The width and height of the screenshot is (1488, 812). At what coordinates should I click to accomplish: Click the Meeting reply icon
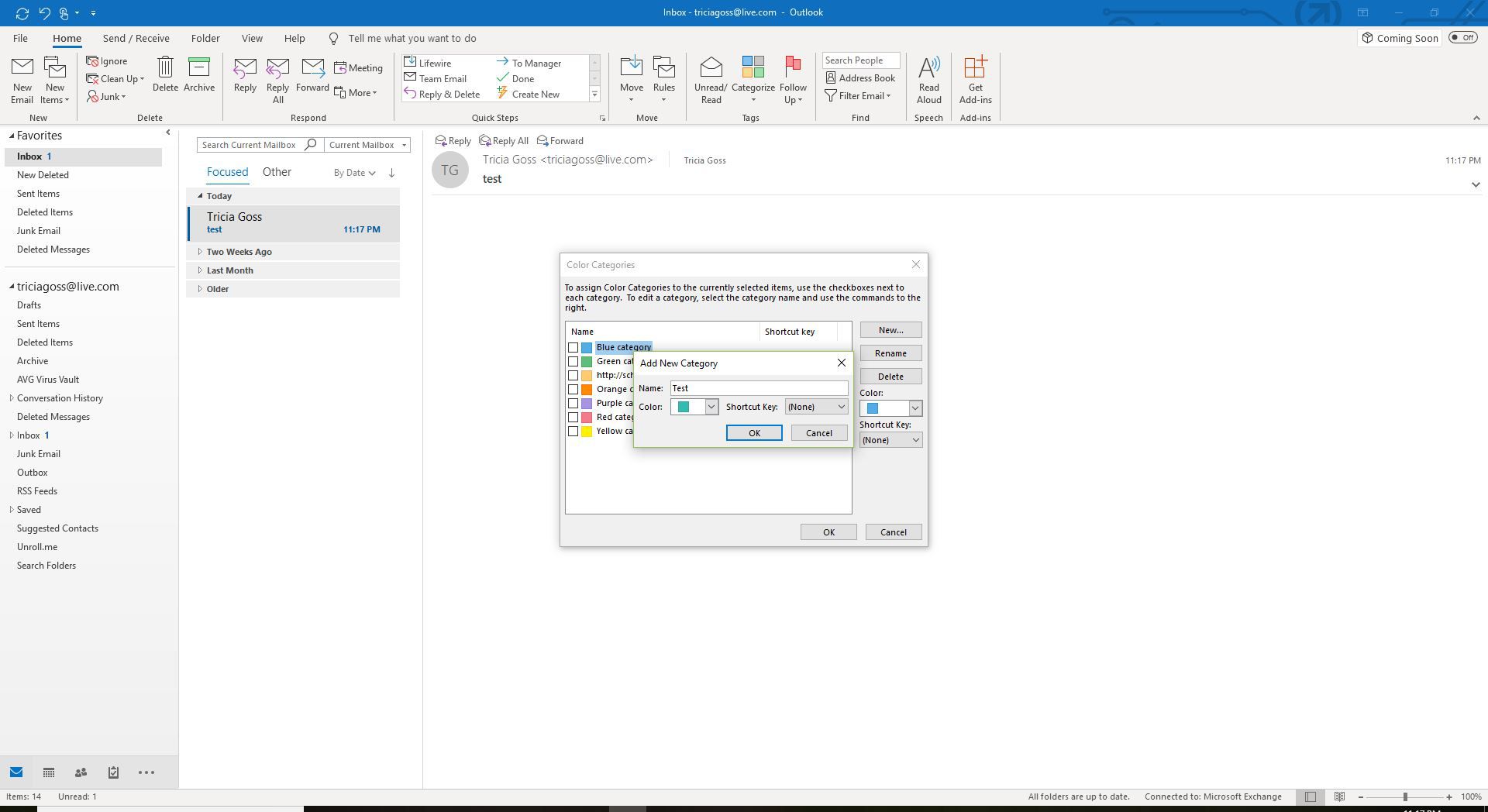pyautogui.click(x=340, y=68)
